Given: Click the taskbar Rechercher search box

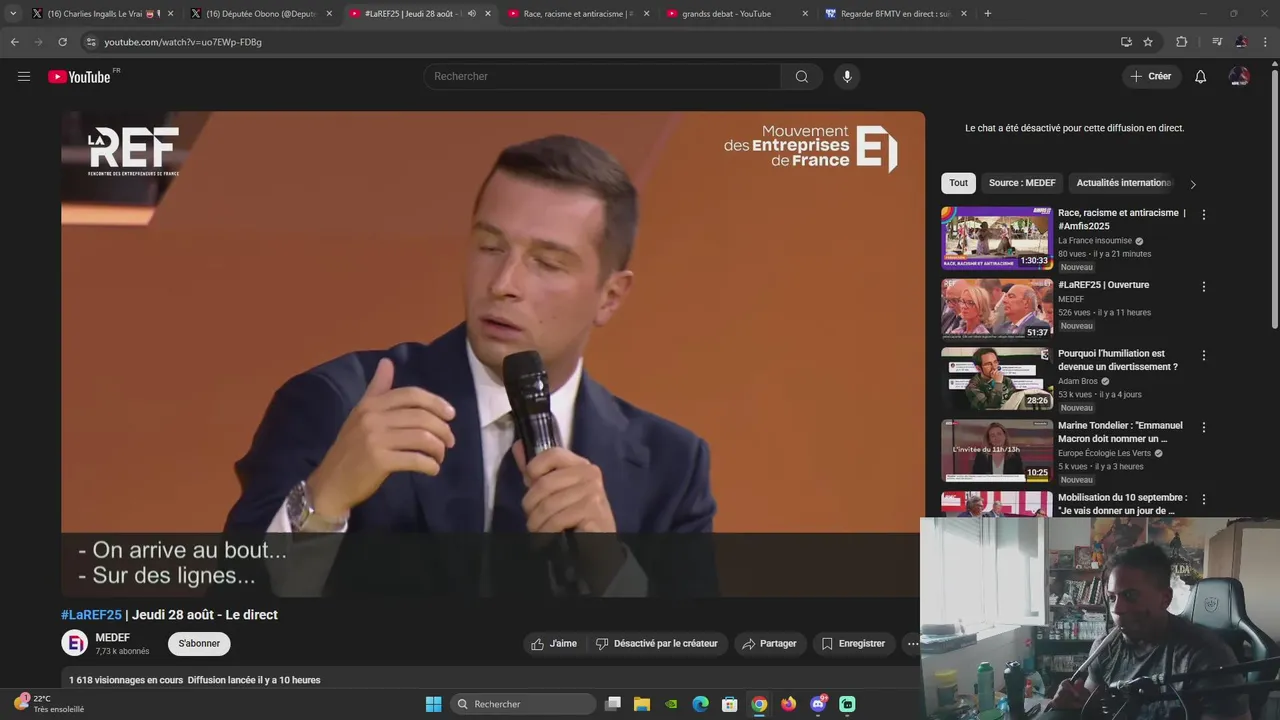Looking at the screenshot, I should [x=523, y=704].
